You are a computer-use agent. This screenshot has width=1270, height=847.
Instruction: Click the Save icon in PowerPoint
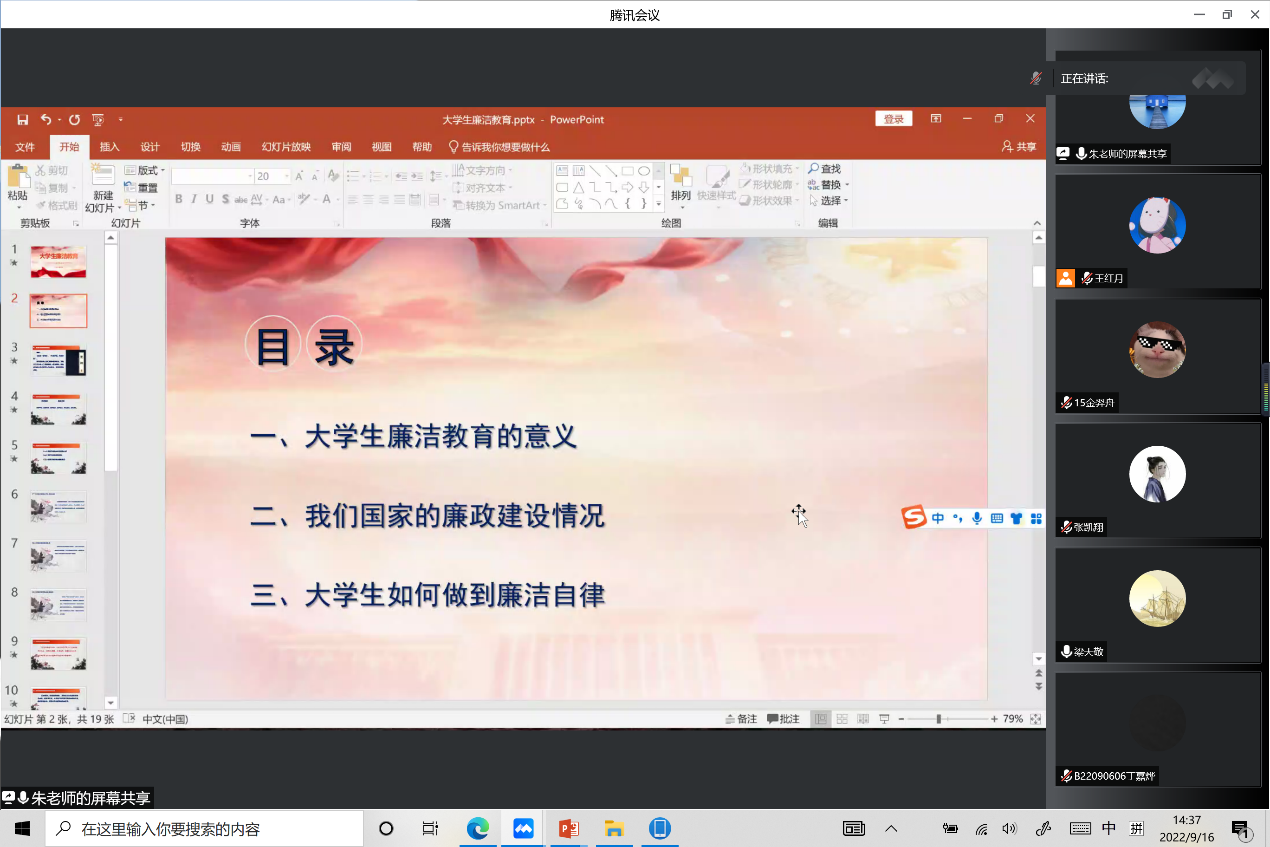tap(23, 120)
